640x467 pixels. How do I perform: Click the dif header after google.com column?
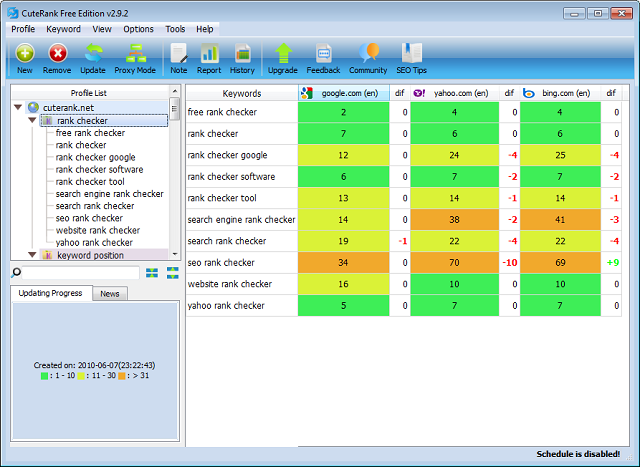(400, 93)
